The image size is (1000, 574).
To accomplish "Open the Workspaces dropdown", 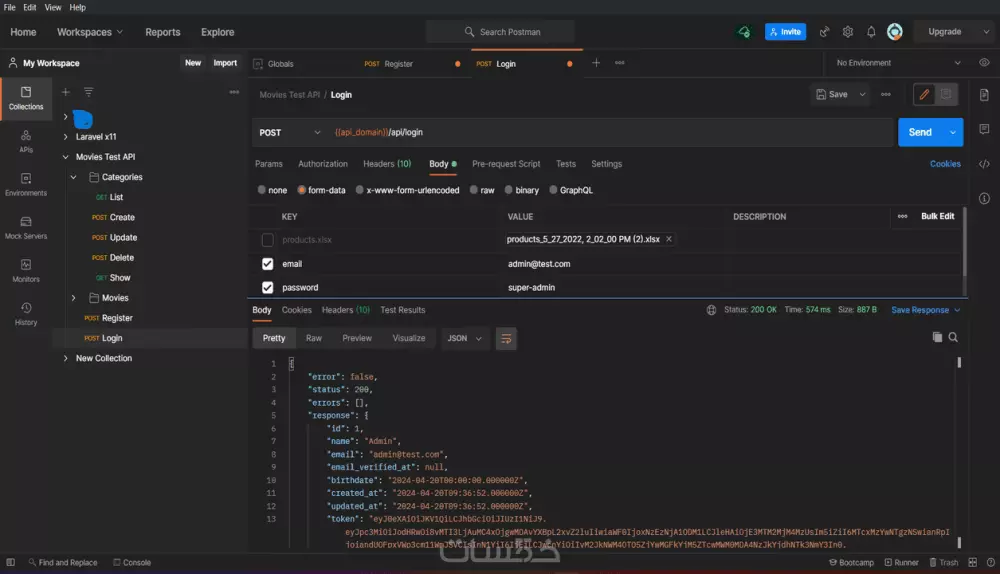I will pos(90,32).
